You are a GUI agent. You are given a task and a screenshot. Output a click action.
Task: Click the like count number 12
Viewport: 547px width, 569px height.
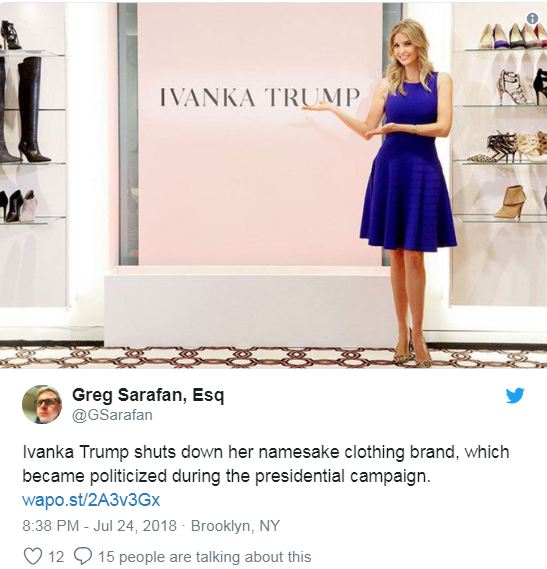click(x=56, y=557)
